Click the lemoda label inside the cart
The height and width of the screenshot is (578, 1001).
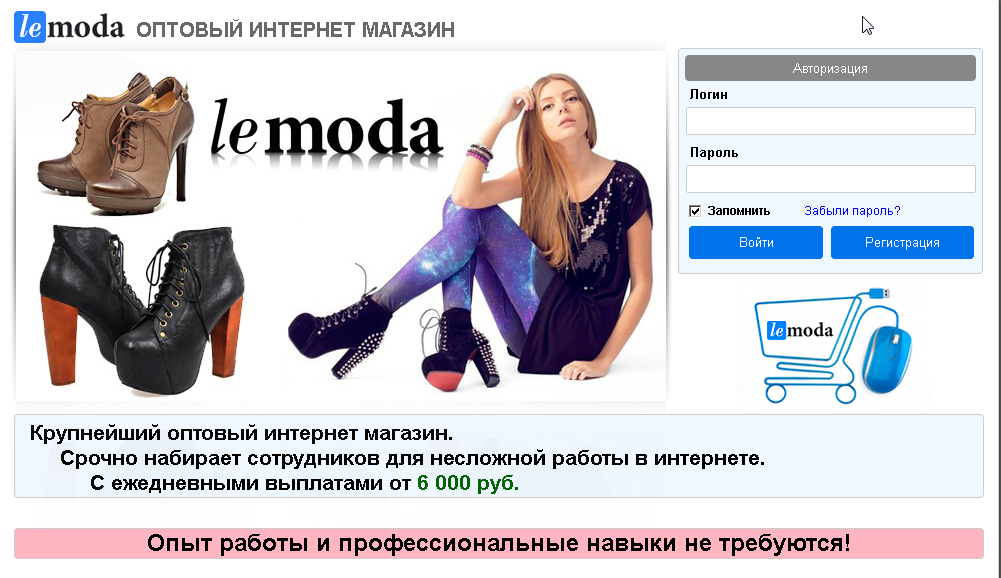tap(800, 330)
